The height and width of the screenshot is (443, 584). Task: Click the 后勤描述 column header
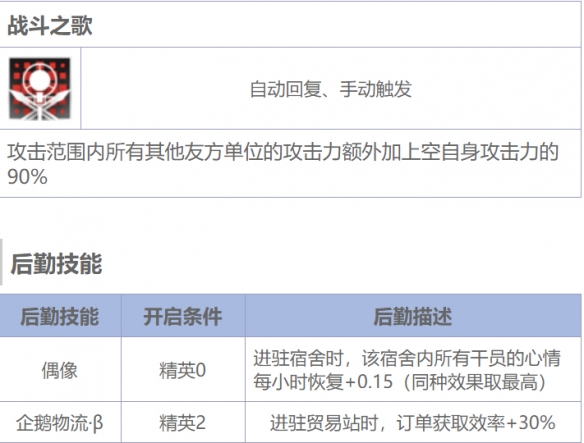[413, 316]
